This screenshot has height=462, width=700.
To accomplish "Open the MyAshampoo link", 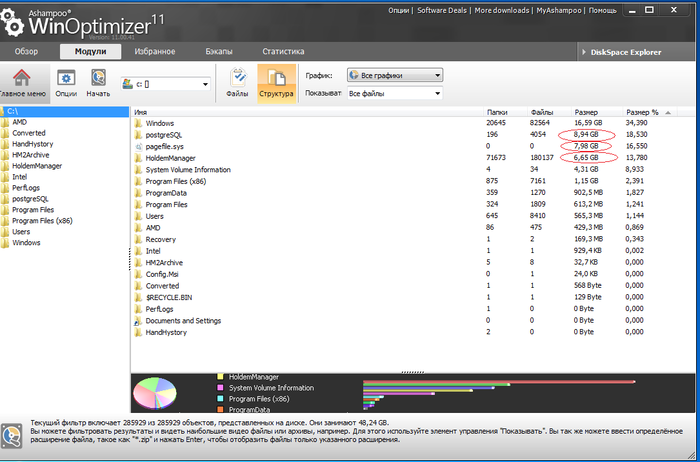I will tap(558, 10).
